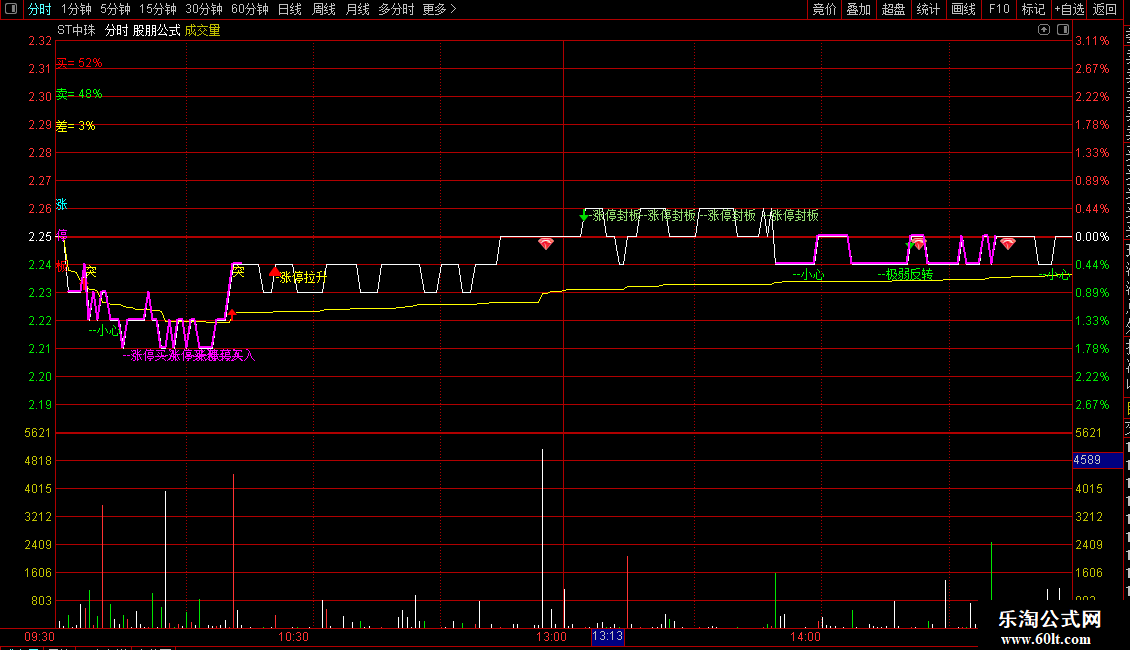Image resolution: width=1130 pixels, height=650 pixels.
Task: Switch to the 1分钟 chart tab
Action: [x=76, y=9]
